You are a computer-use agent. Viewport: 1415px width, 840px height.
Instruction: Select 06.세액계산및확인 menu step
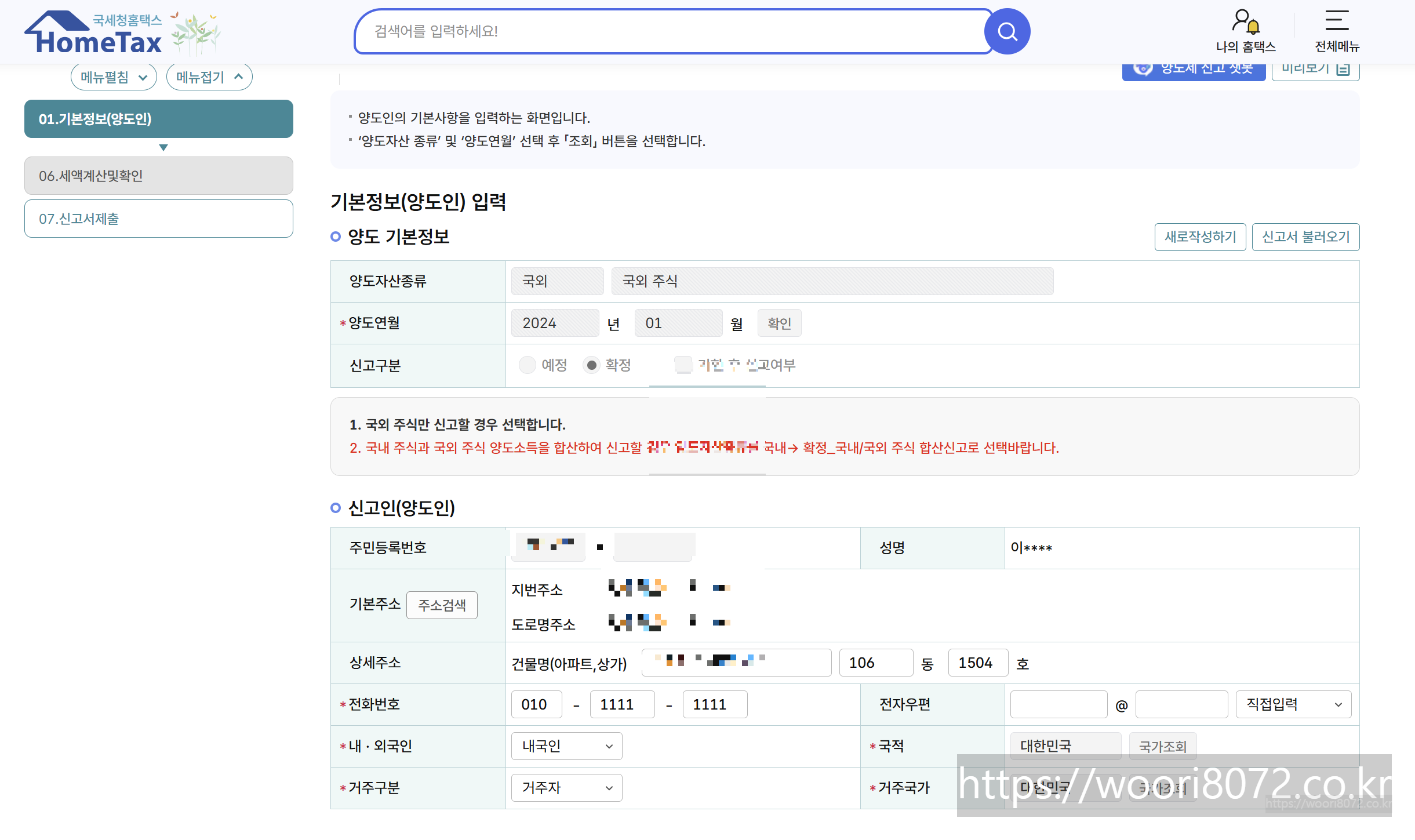(x=158, y=176)
